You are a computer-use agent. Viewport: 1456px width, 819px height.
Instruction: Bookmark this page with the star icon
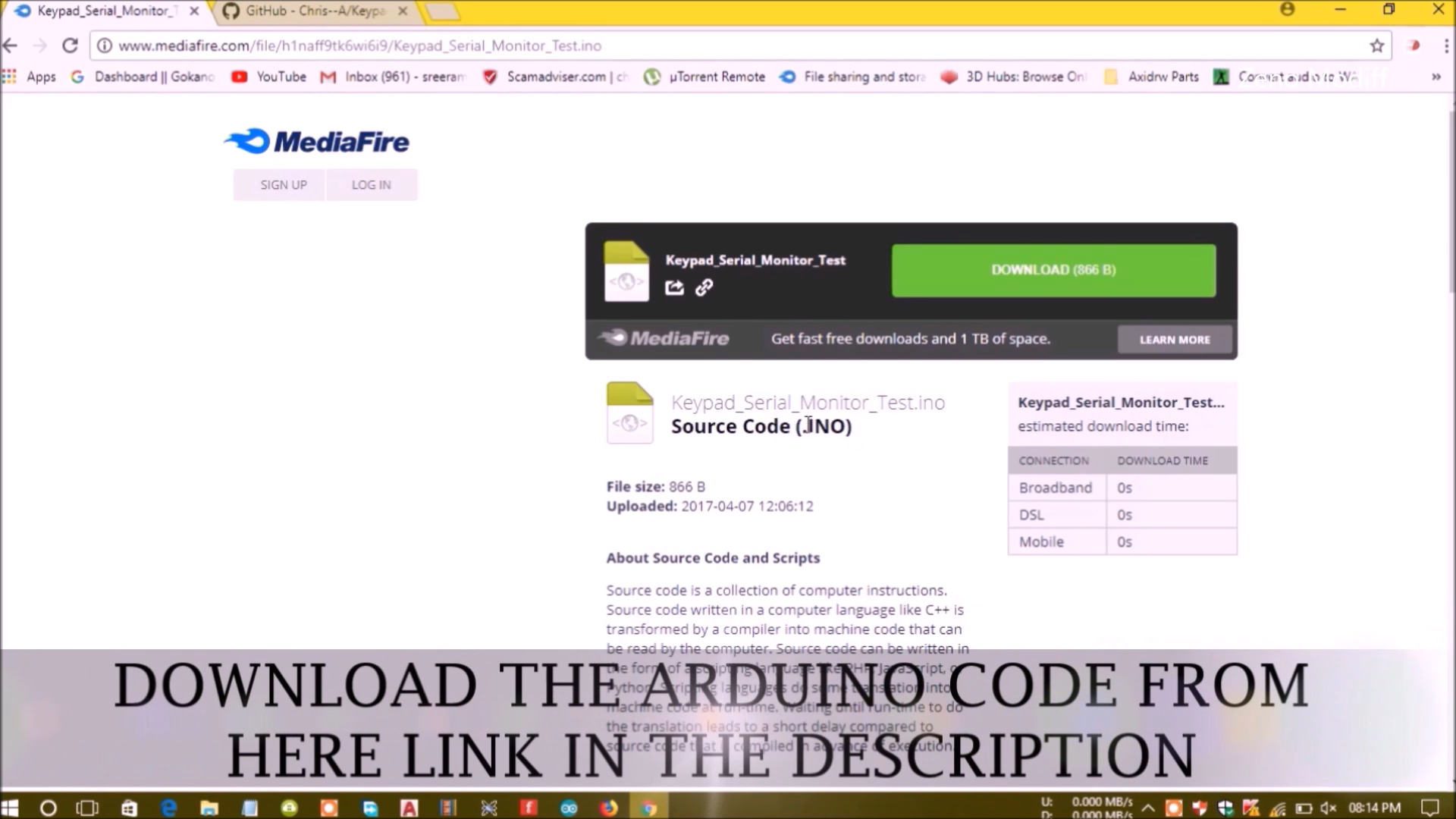(x=1376, y=45)
